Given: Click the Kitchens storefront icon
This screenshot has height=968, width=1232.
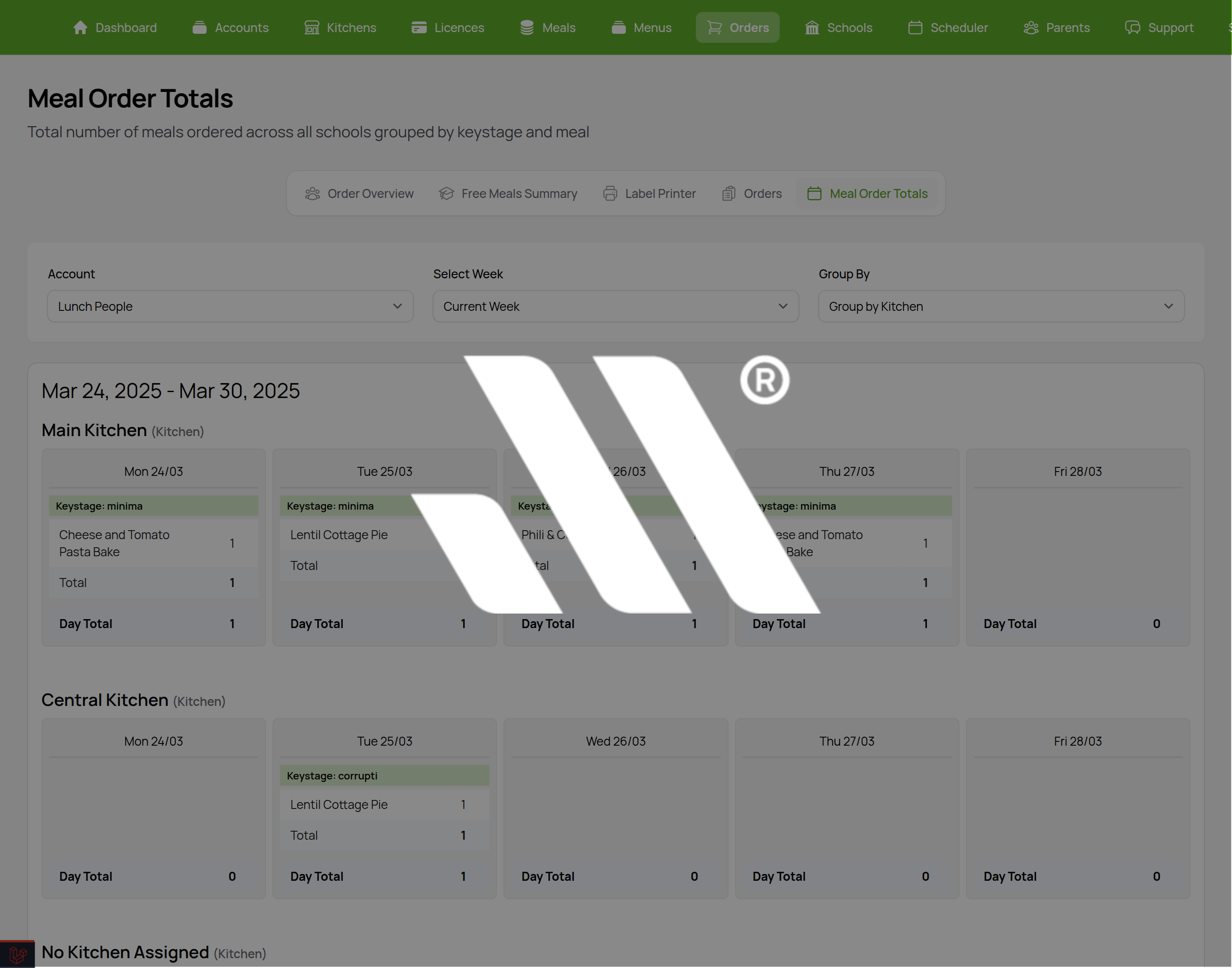Looking at the screenshot, I should pyautogui.click(x=312, y=28).
